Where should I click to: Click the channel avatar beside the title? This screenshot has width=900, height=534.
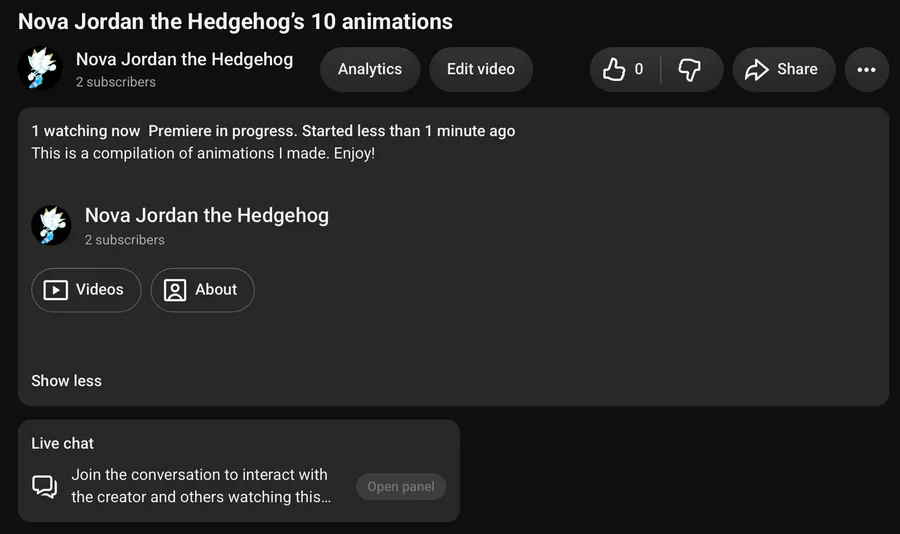[x=40, y=69]
